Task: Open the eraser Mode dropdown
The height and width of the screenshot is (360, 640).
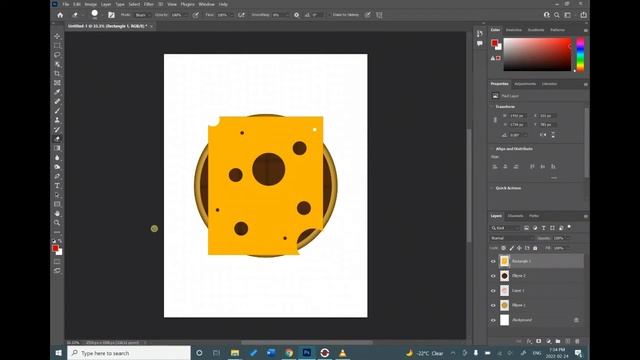Action: pyautogui.click(x=142, y=15)
